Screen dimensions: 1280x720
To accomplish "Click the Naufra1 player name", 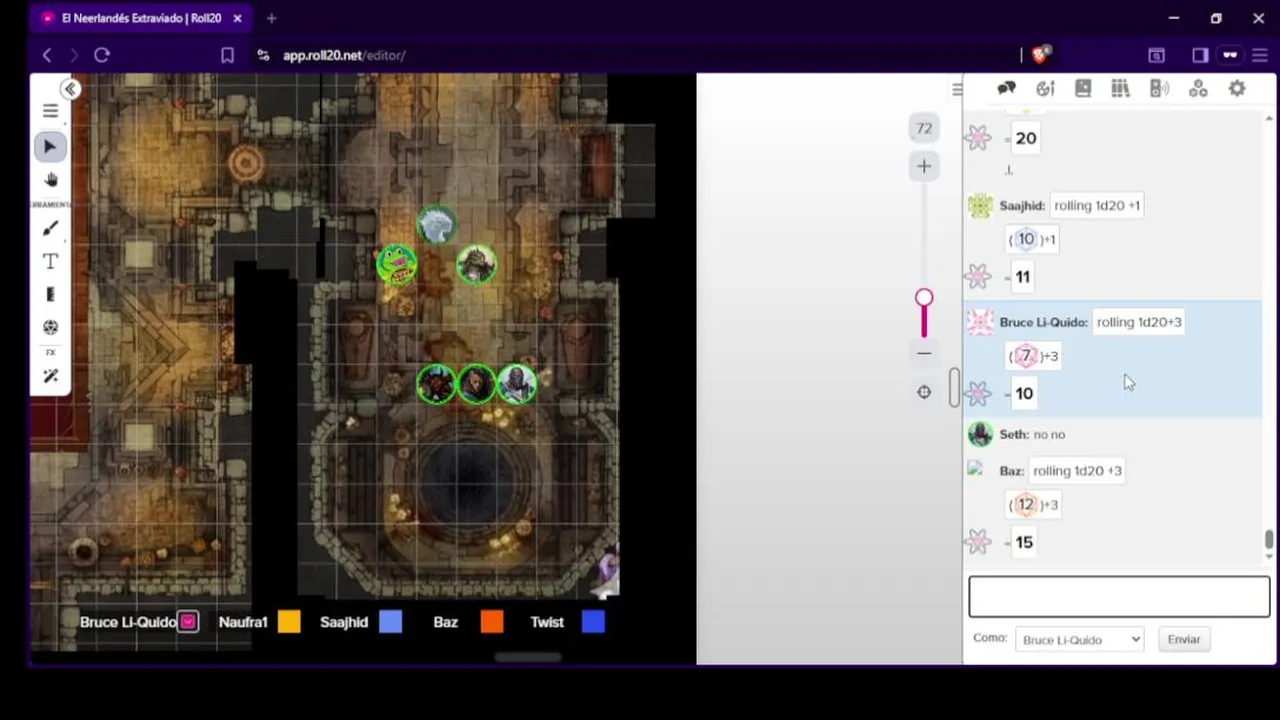I will click(243, 622).
